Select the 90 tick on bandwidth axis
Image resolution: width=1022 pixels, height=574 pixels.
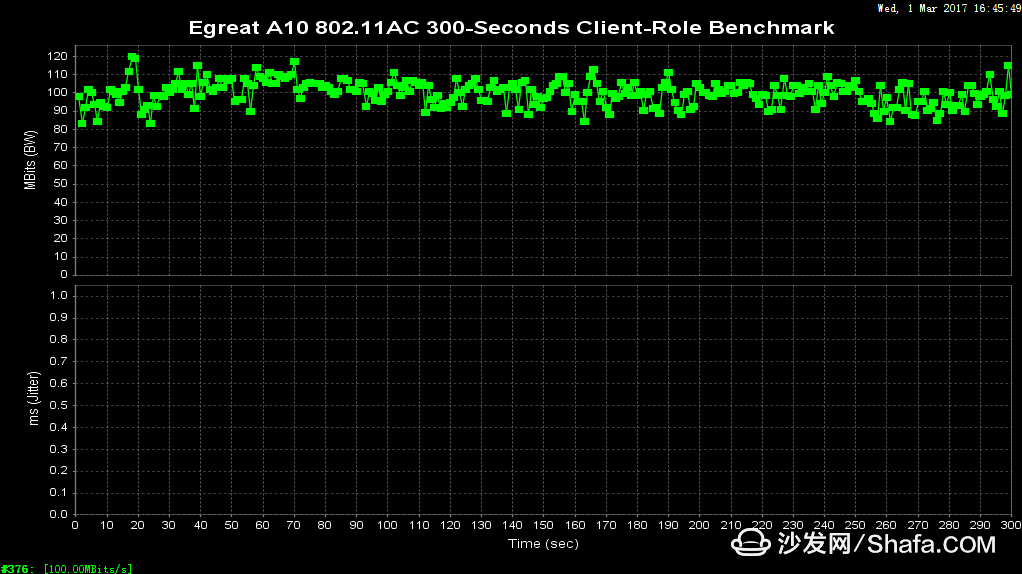[60, 111]
